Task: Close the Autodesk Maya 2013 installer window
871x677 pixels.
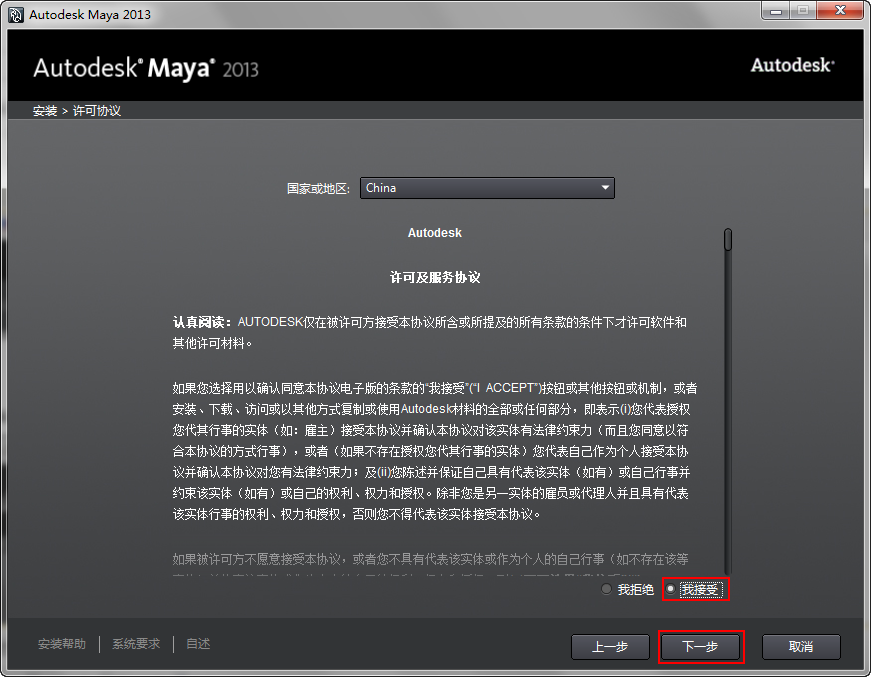Action: [840, 10]
